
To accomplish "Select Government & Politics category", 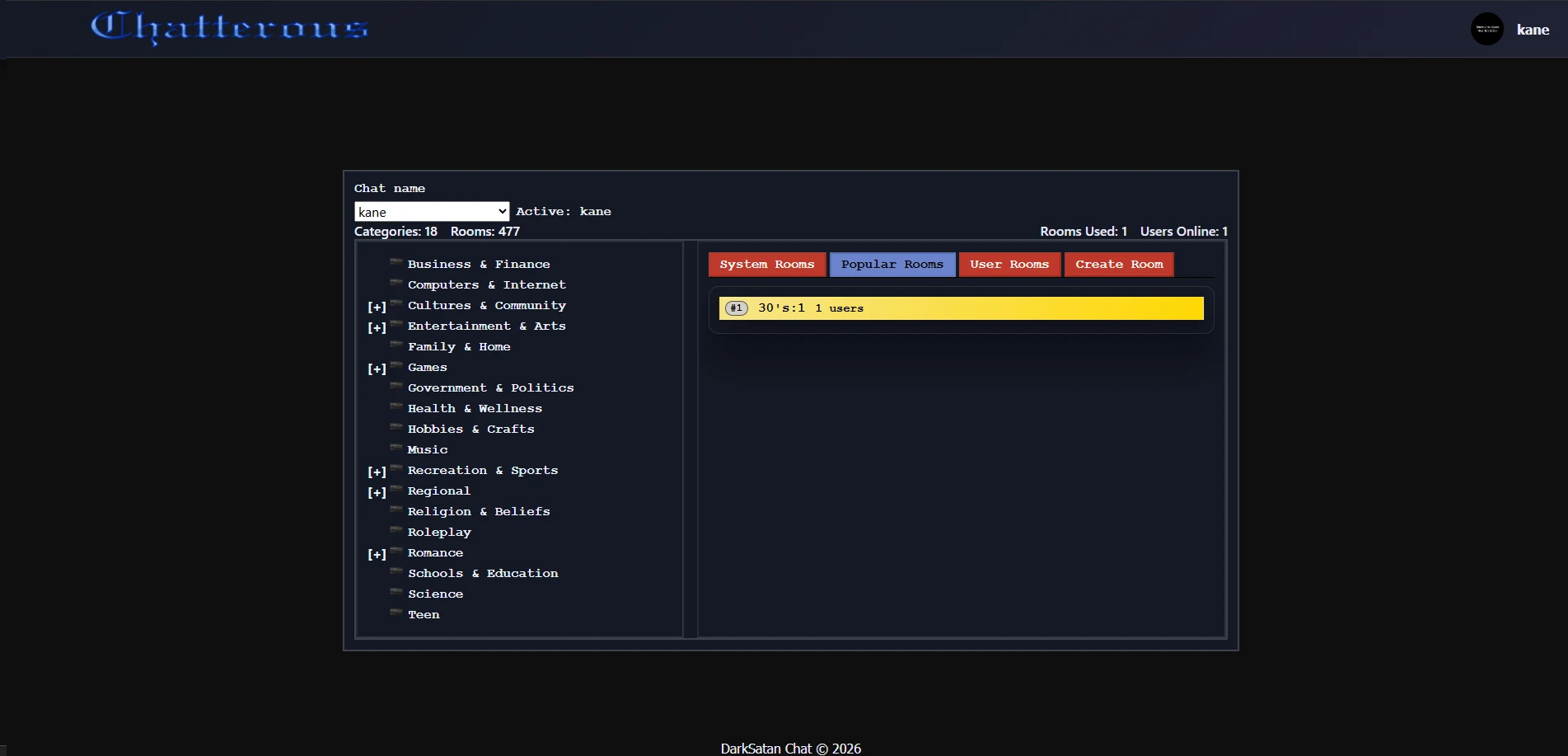I will click(x=490, y=388).
